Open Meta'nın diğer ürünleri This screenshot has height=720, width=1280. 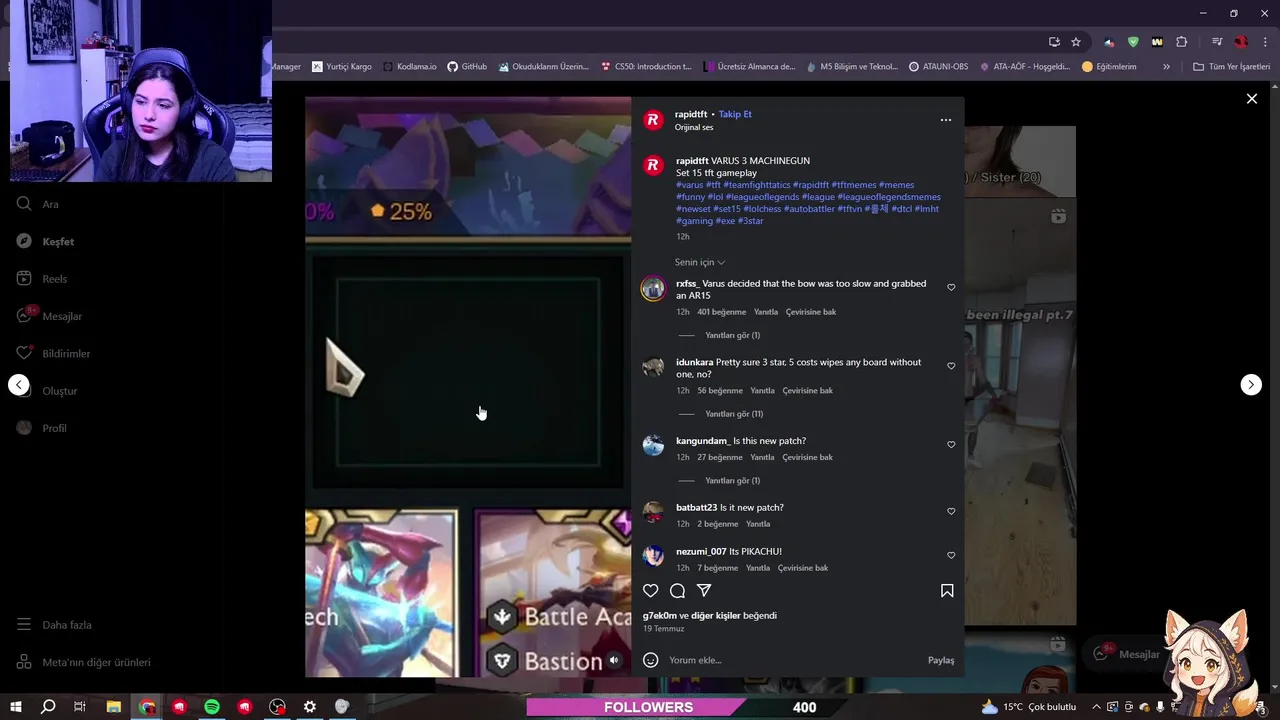point(83,662)
